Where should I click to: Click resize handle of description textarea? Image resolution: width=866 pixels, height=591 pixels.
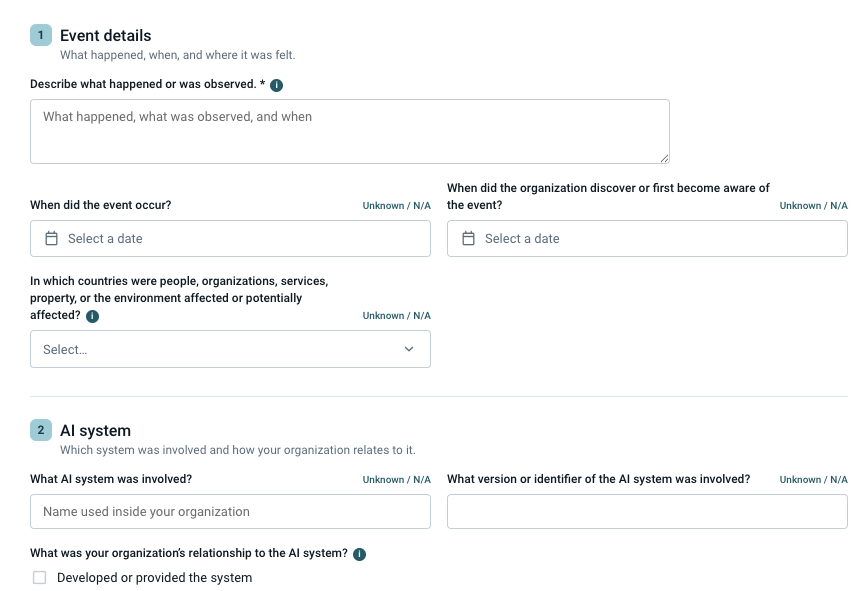pos(664,159)
